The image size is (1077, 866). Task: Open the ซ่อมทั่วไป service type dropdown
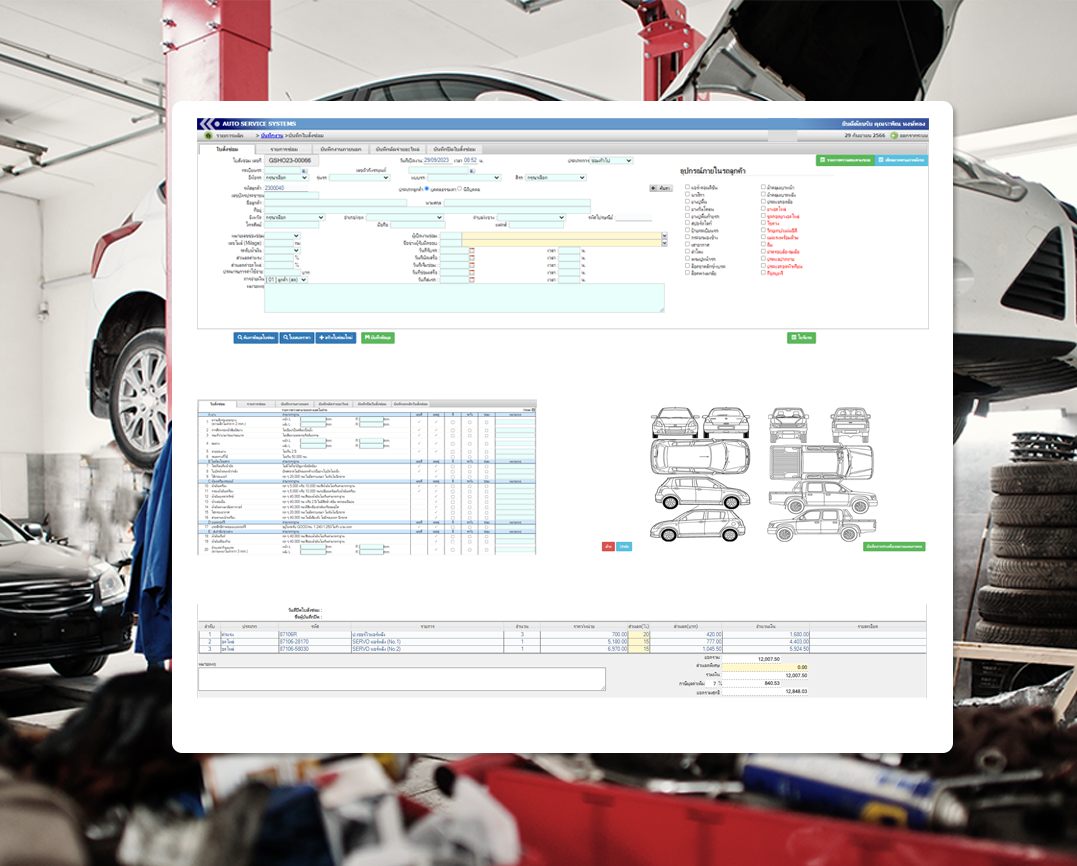coord(611,160)
